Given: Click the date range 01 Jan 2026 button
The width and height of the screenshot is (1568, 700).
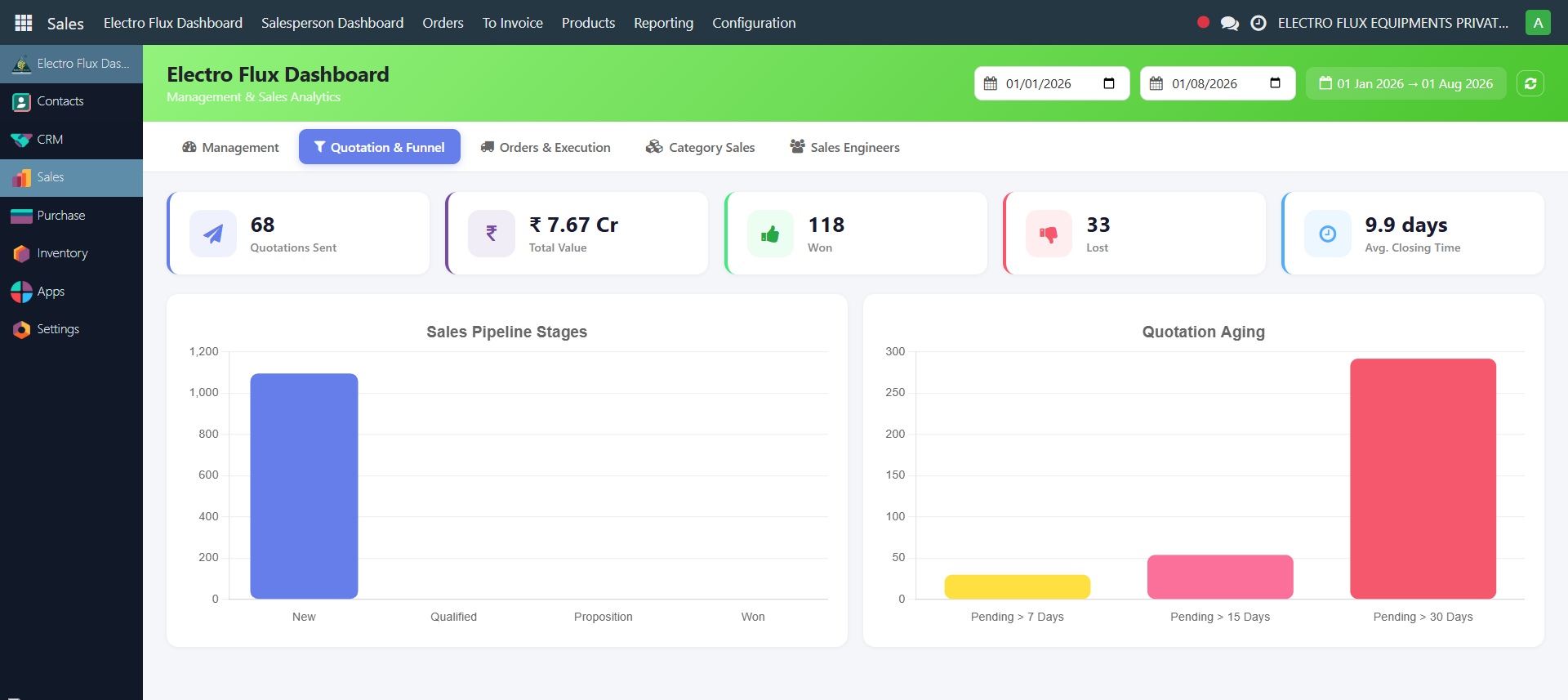Looking at the screenshot, I should click(x=1406, y=83).
